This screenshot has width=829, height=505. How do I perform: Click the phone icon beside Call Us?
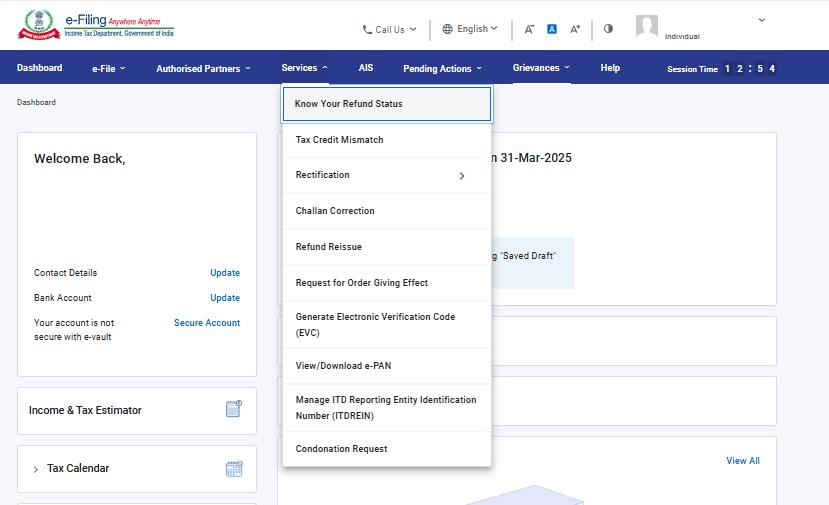coord(367,30)
